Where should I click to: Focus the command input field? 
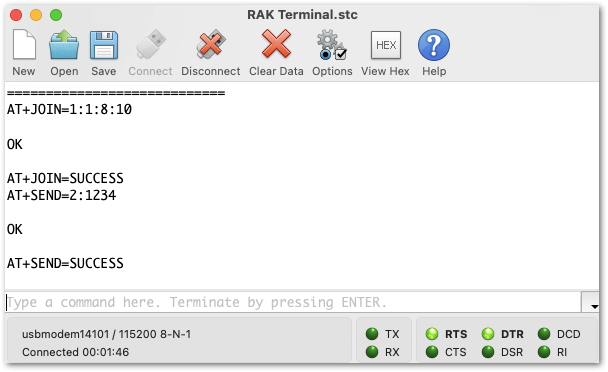(293, 303)
